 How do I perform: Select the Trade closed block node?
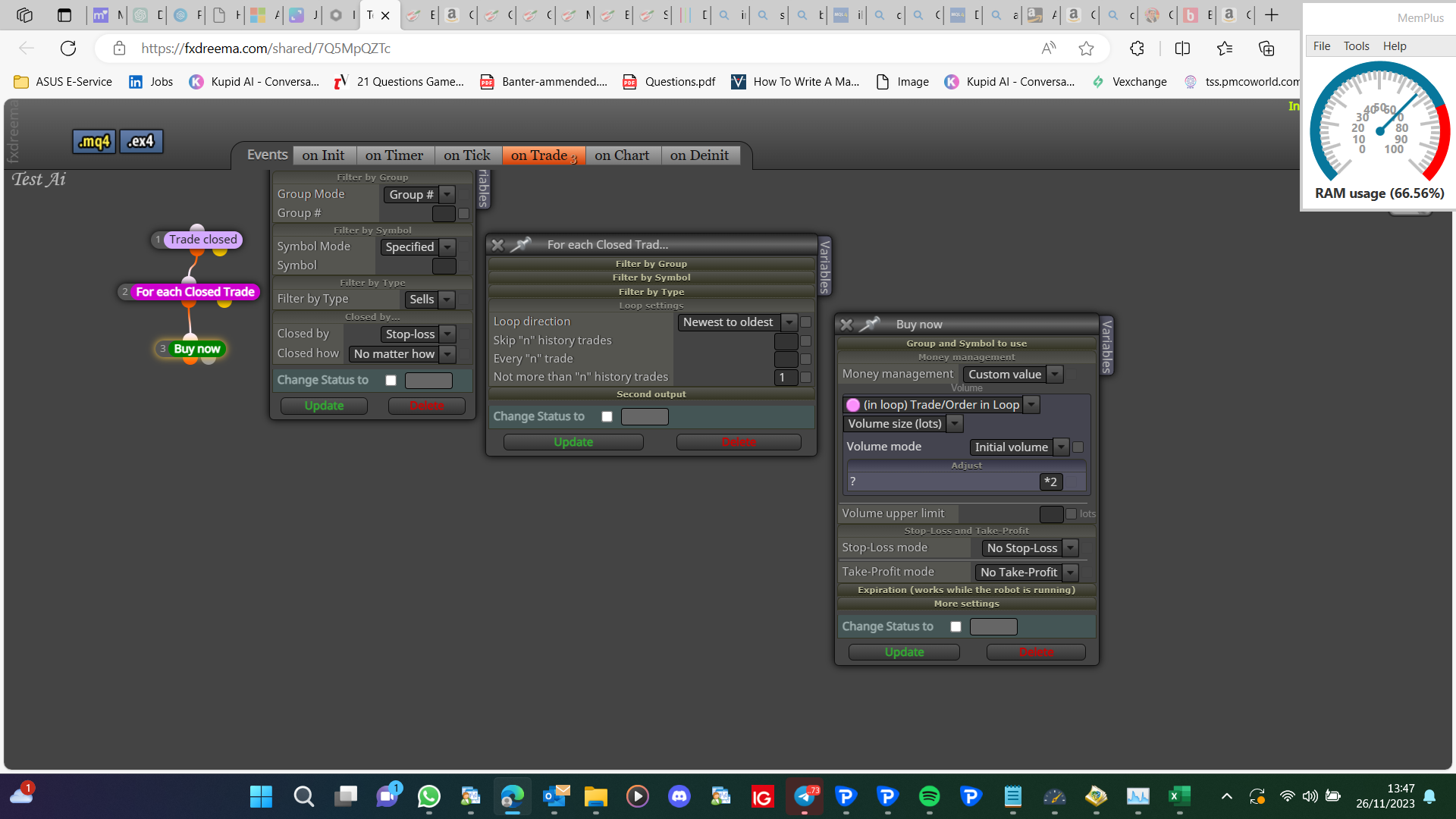(x=202, y=240)
